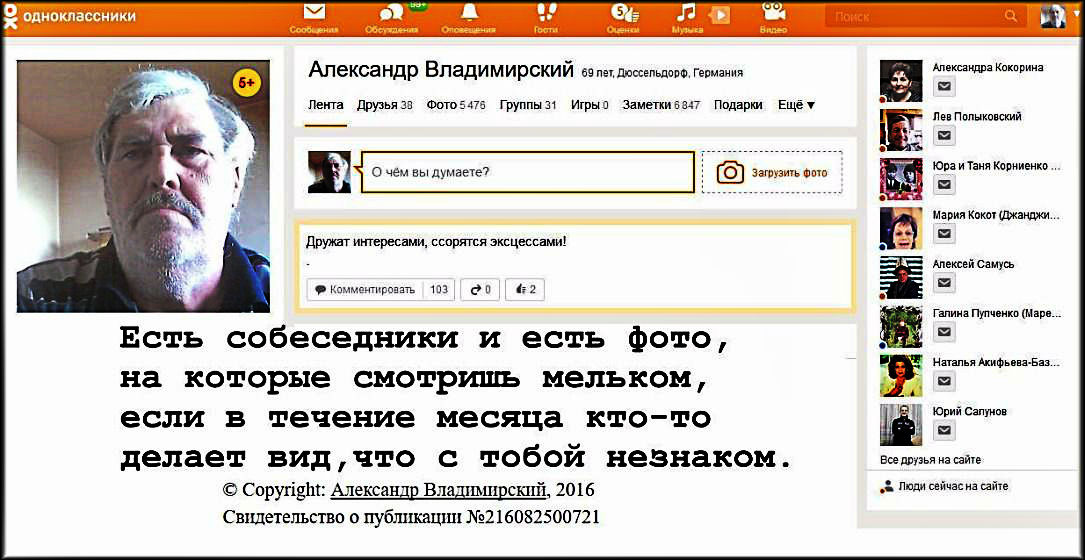Viewport: 1085px width, 560px height.
Task: Click the Класс like button showing 2
Action: [525, 289]
